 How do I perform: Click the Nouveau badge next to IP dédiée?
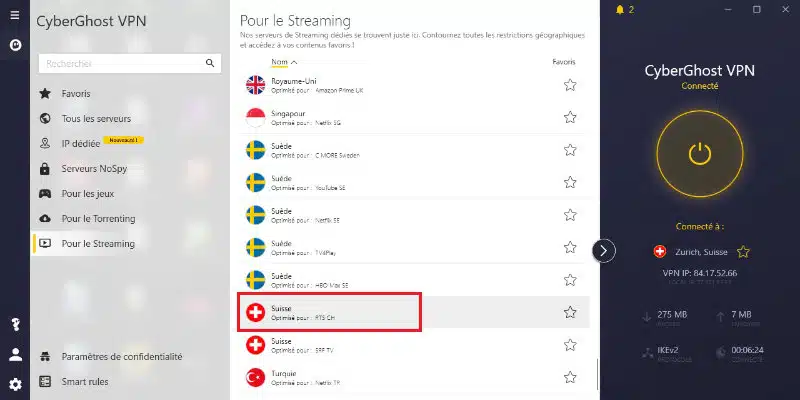(x=123, y=140)
